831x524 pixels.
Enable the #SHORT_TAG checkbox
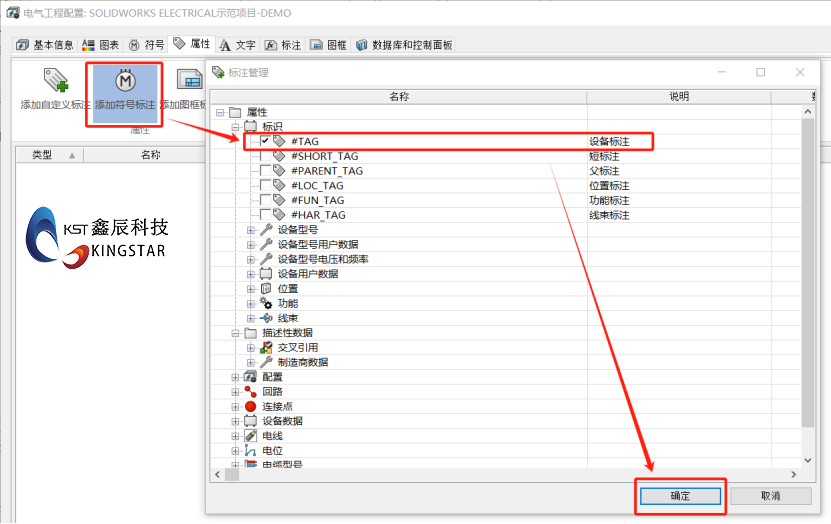tap(265, 157)
